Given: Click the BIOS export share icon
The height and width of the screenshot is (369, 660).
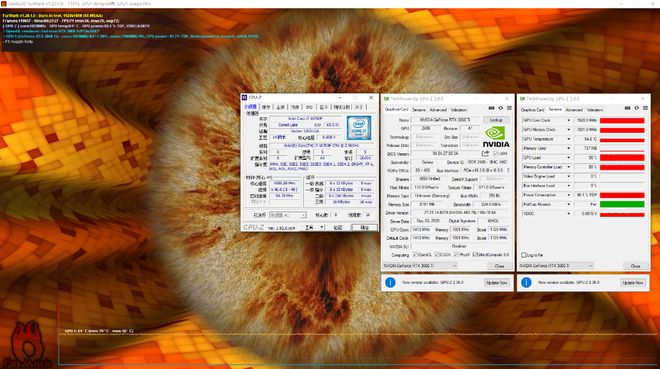Looking at the screenshot, I should pyautogui.click(x=485, y=154).
